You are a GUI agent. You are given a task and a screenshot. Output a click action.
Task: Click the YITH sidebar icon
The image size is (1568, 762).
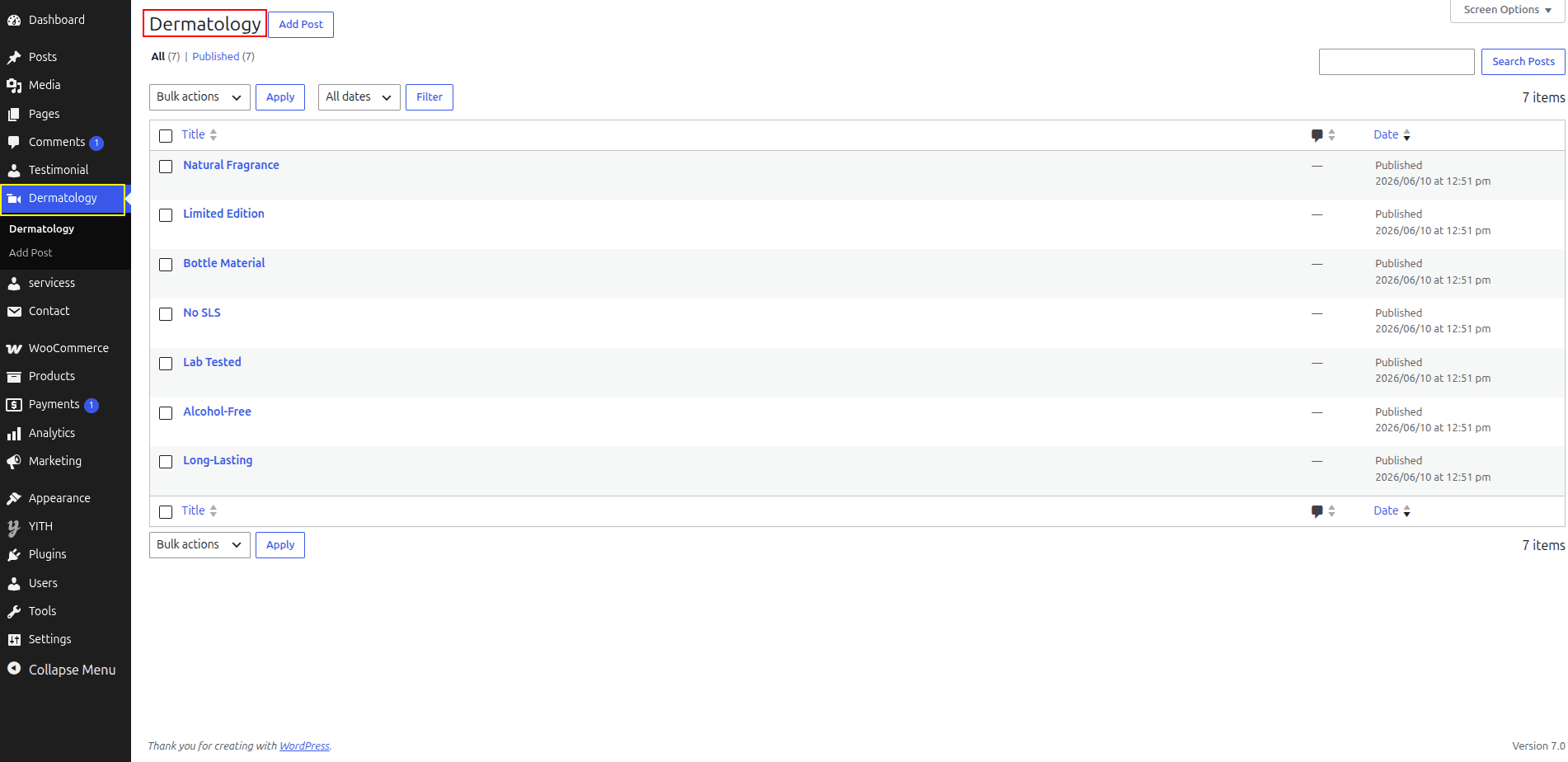click(x=14, y=527)
